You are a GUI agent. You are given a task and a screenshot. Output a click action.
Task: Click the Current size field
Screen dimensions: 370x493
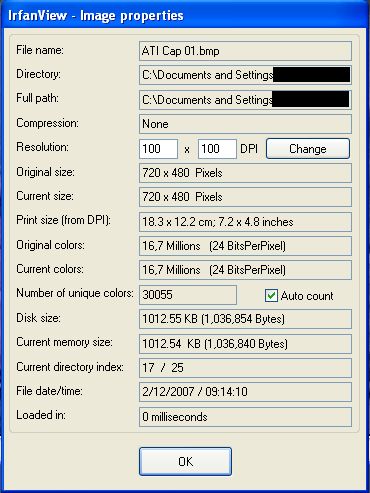[245, 197]
